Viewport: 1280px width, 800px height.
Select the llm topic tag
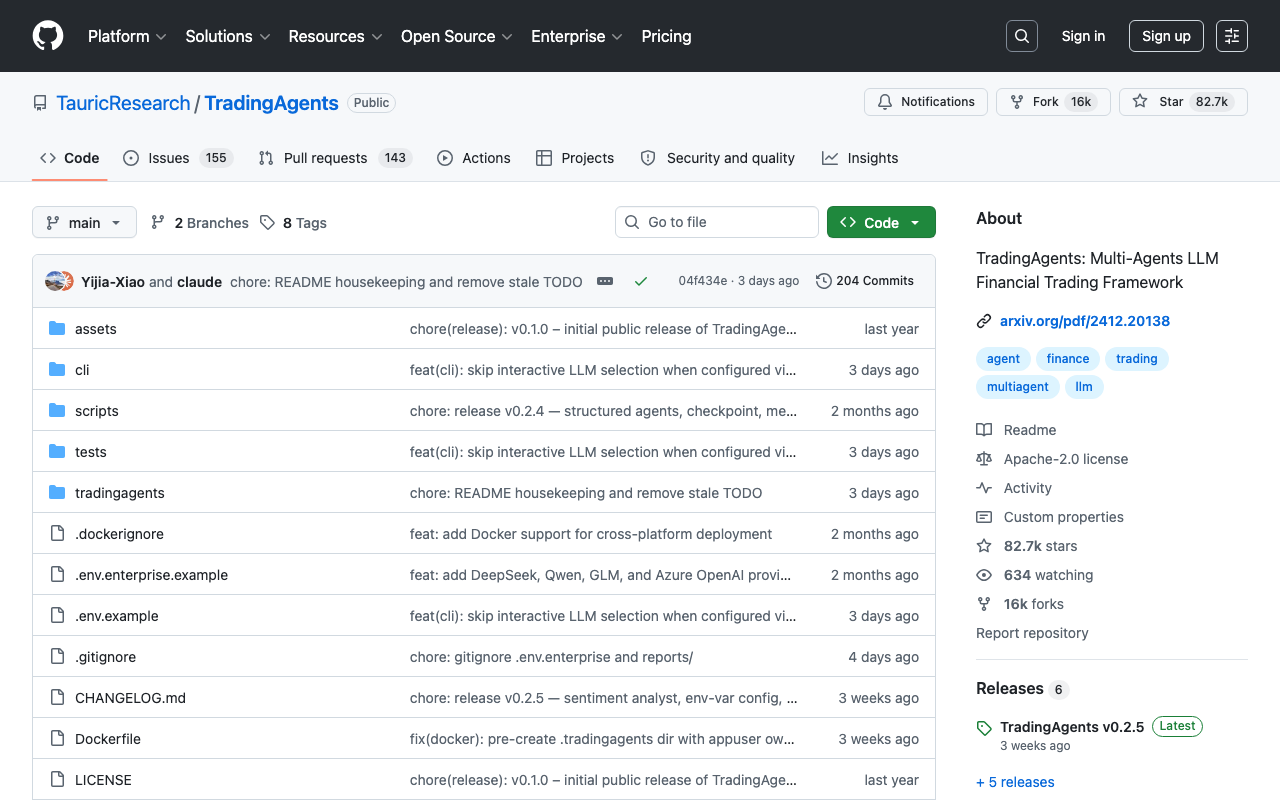point(1084,386)
